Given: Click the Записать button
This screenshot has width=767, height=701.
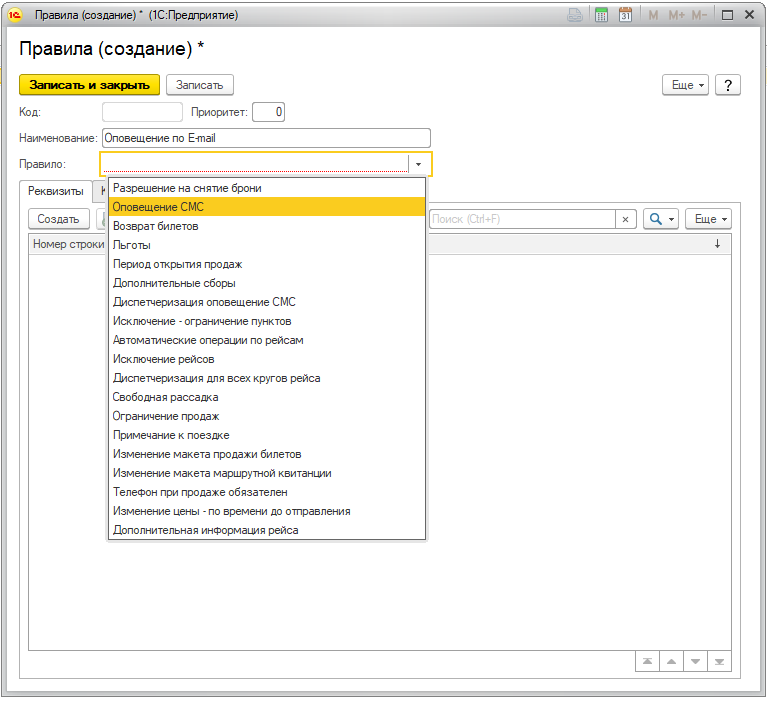Looking at the screenshot, I should point(200,85).
